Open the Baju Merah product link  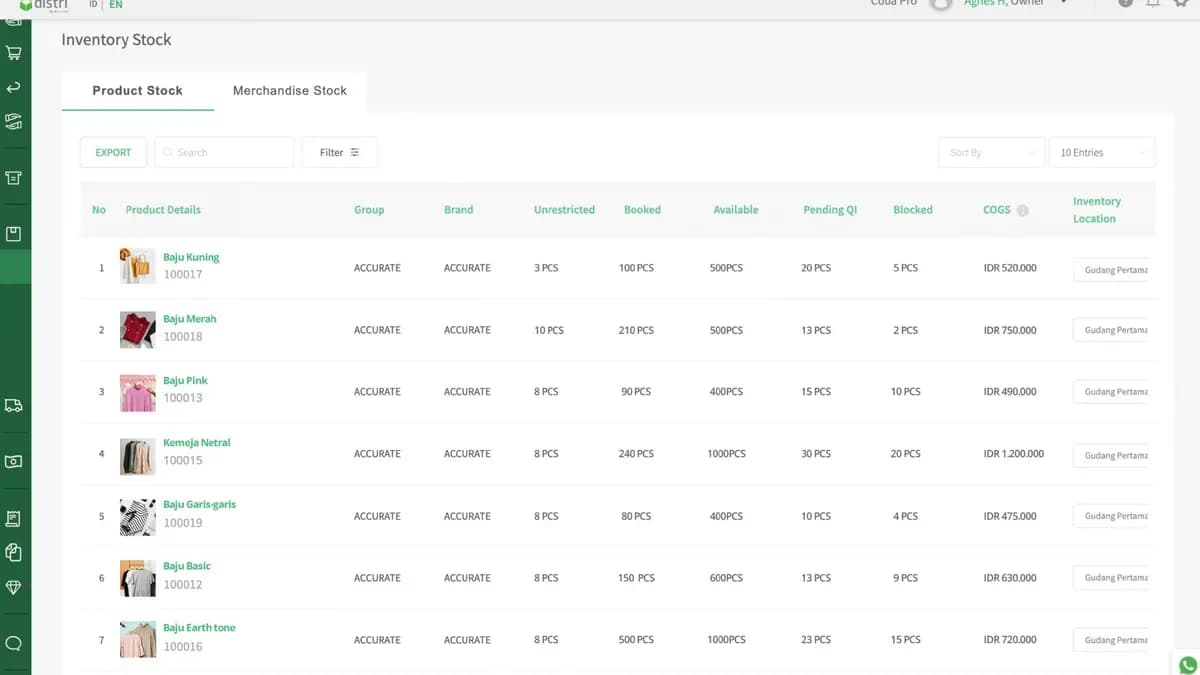190,319
